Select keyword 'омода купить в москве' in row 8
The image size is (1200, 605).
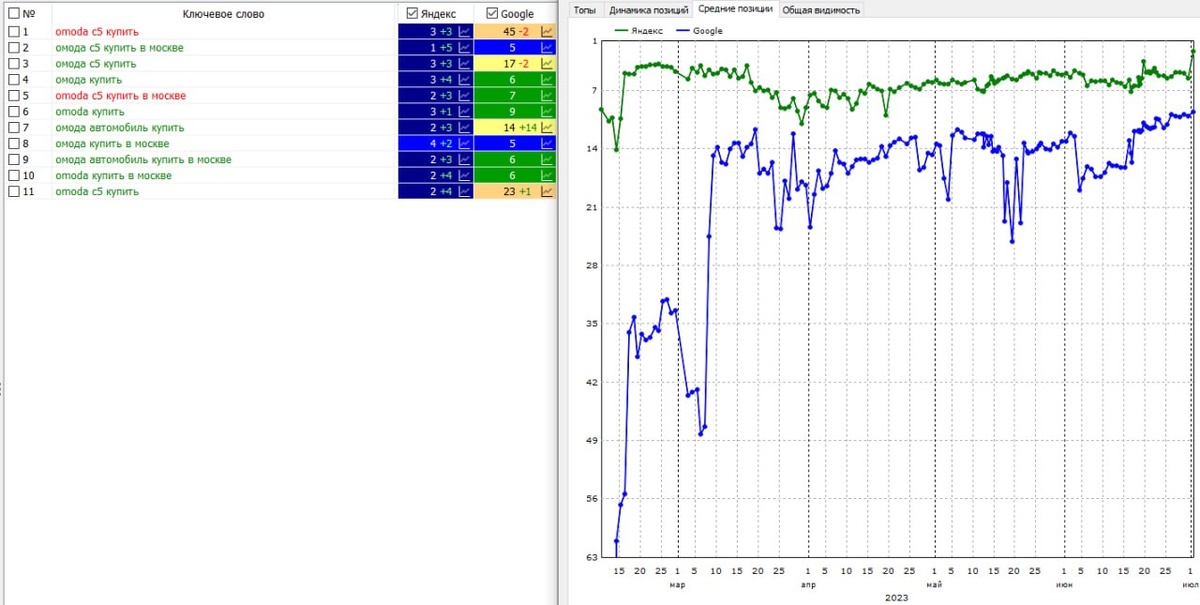coord(111,144)
